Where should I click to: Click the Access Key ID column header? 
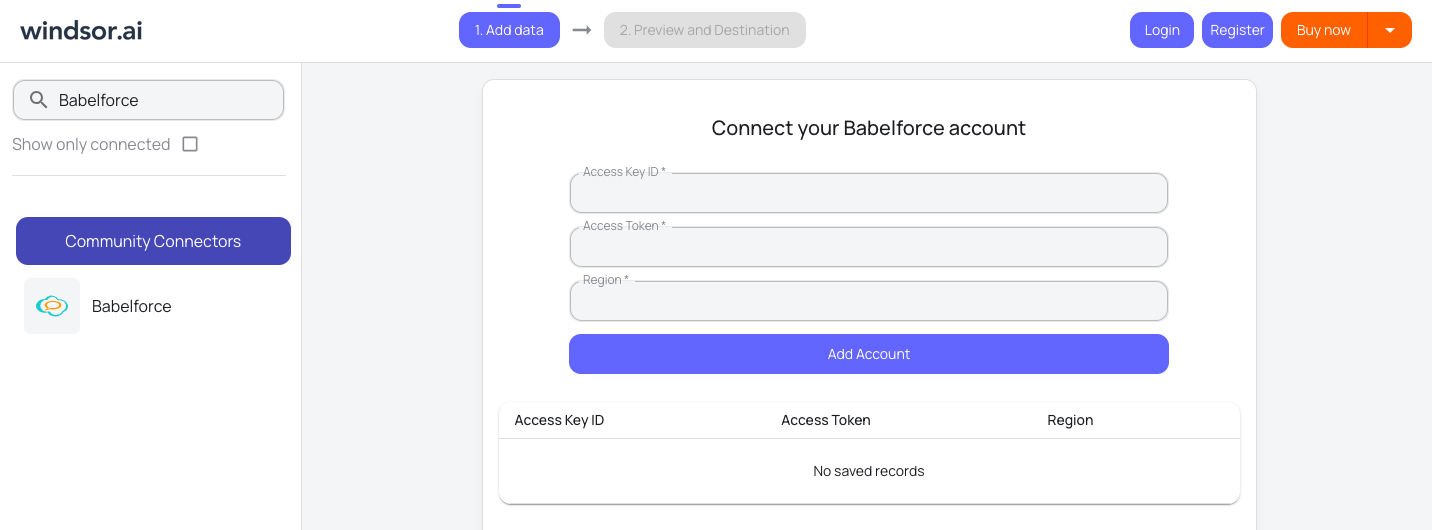[x=559, y=420]
